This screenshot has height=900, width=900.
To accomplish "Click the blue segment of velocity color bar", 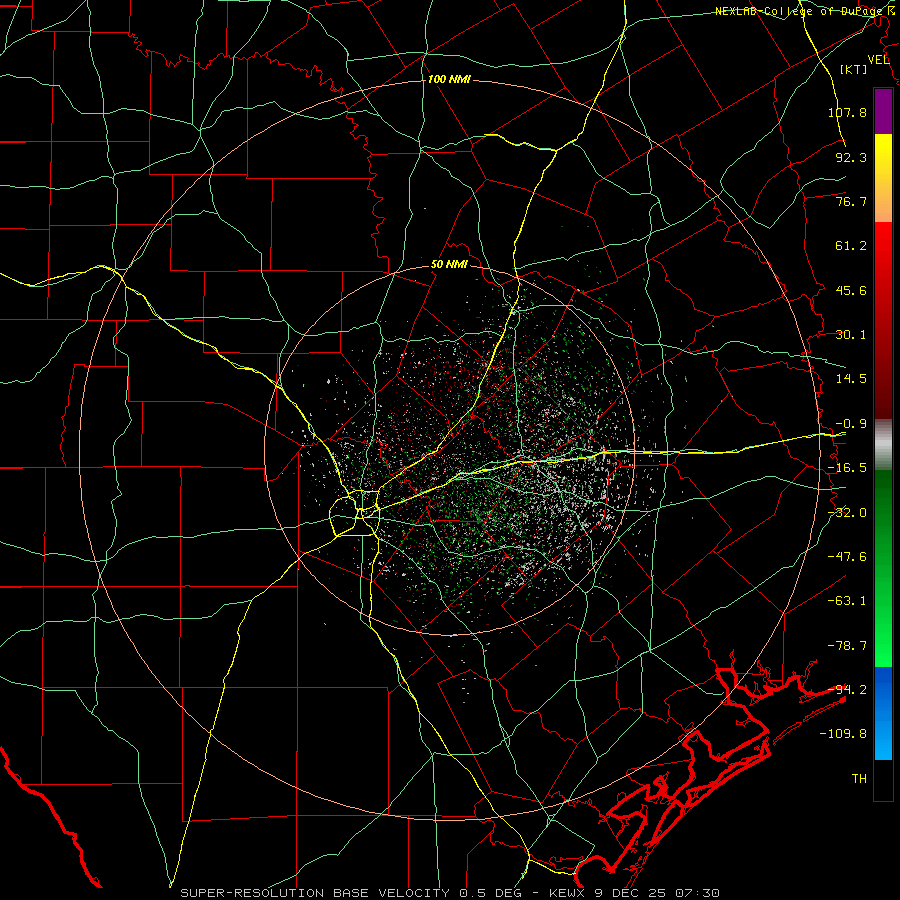I will (x=883, y=713).
